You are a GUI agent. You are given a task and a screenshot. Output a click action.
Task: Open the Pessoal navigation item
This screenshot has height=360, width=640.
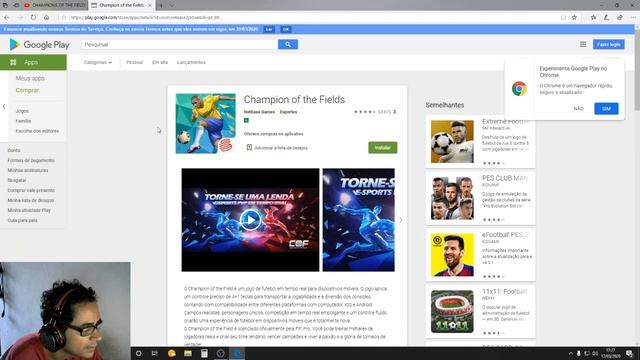coord(134,62)
